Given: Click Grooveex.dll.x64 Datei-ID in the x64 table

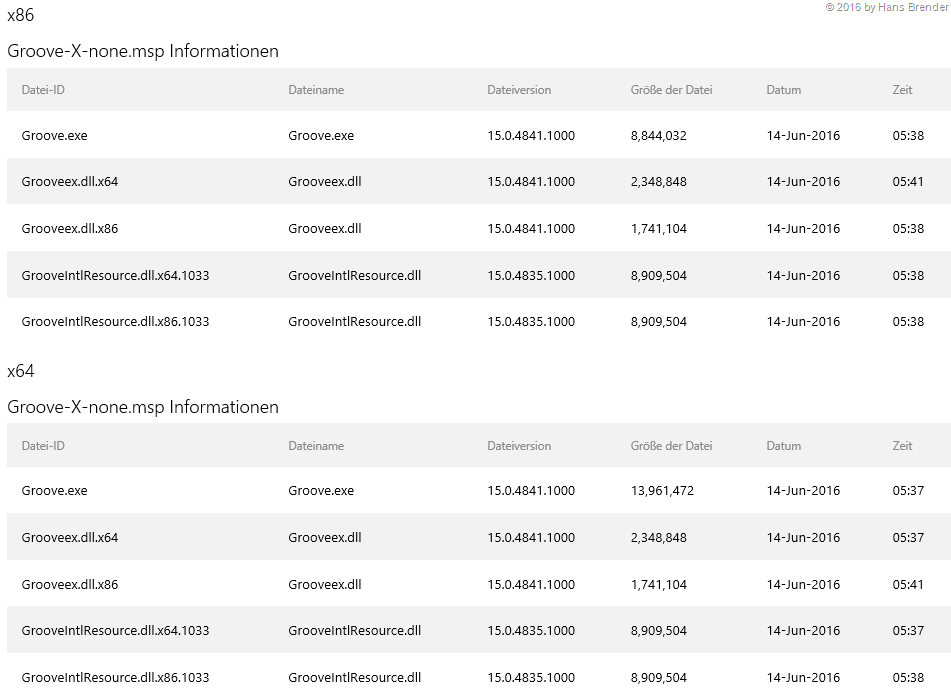Looking at the screenshot, I should [70, 538].
